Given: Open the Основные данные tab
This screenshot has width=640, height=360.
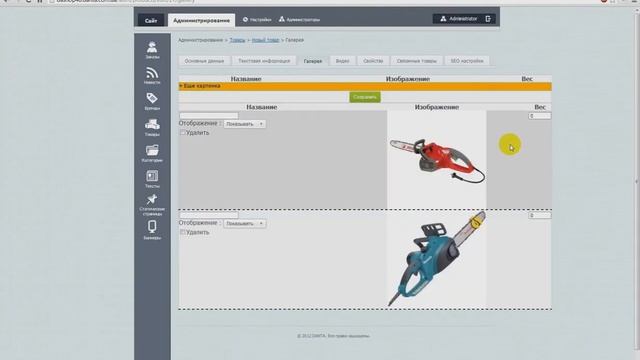Looking at the screenshot, I should [204, 61].
